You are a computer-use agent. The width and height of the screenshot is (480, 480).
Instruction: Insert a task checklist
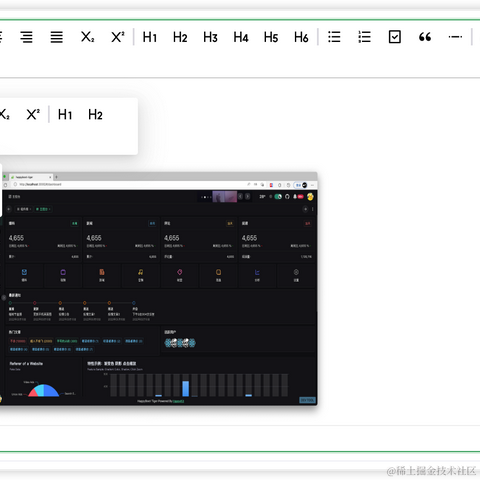[x=395, y=37]
